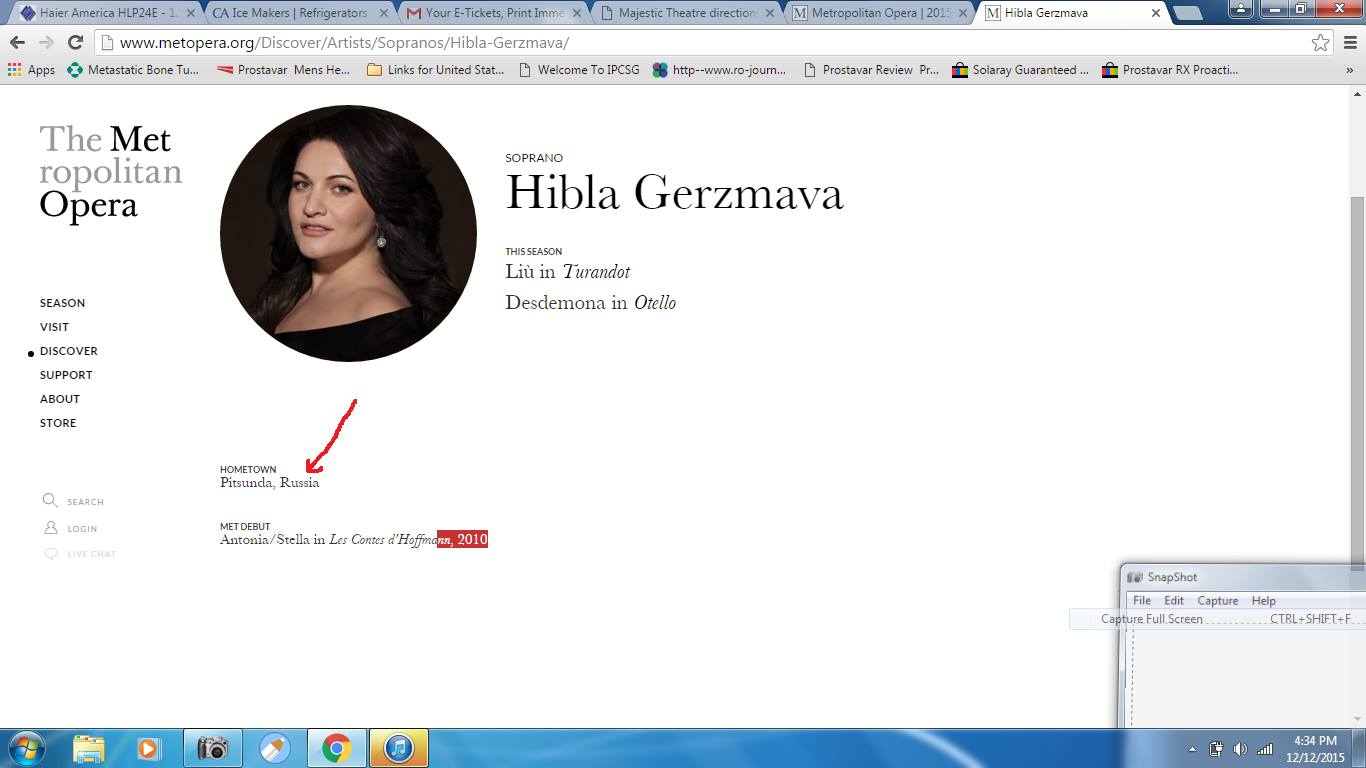Click the network signal tray icon
The image size is (1366, 768).
point(1265,749)
